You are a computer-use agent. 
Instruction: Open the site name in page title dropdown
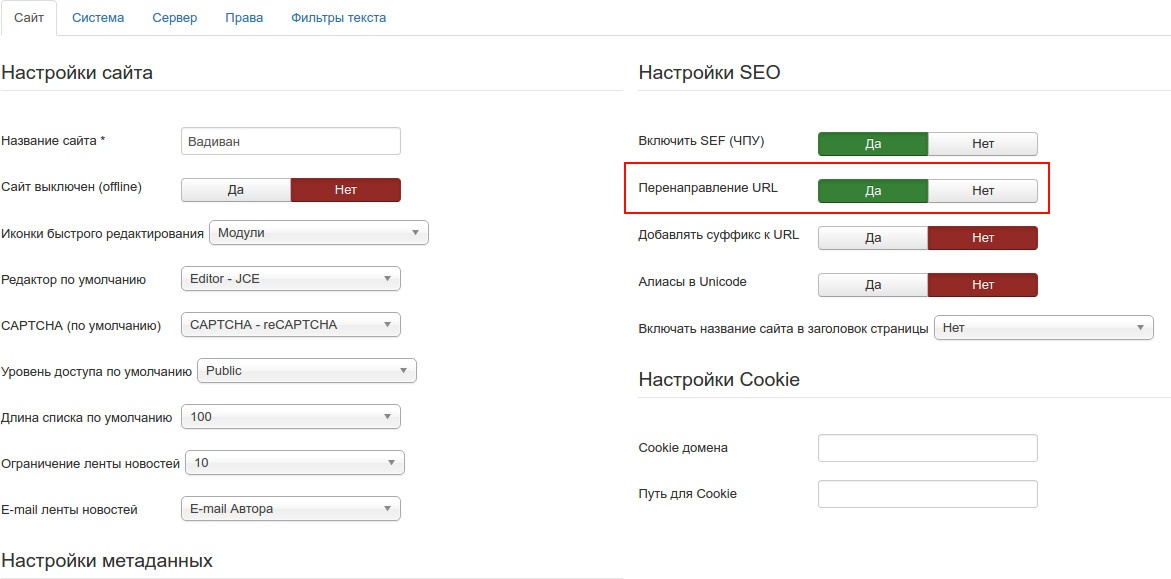tap(1044, 327)
